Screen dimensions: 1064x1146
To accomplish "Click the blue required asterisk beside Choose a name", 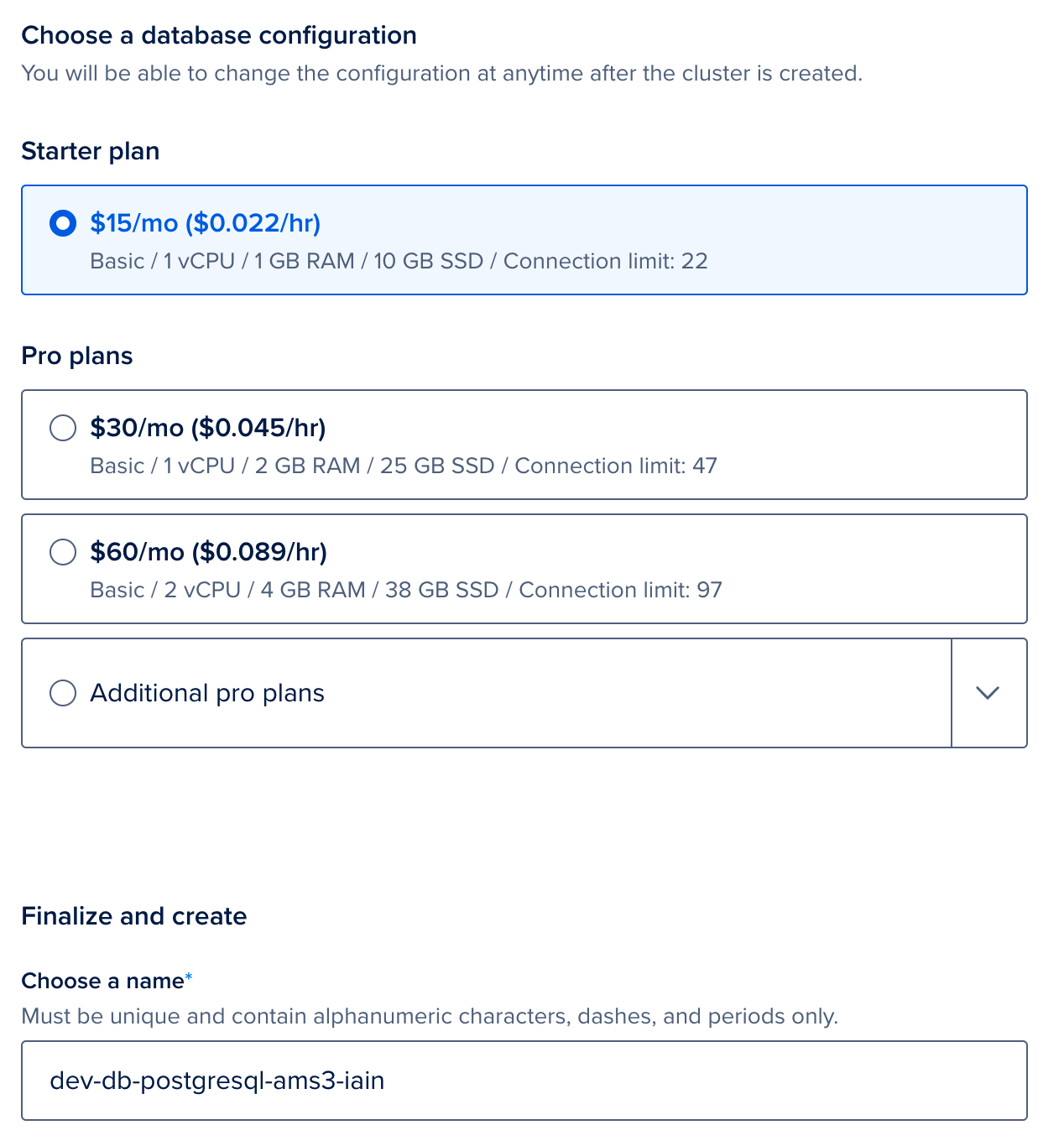I will 189,977.
